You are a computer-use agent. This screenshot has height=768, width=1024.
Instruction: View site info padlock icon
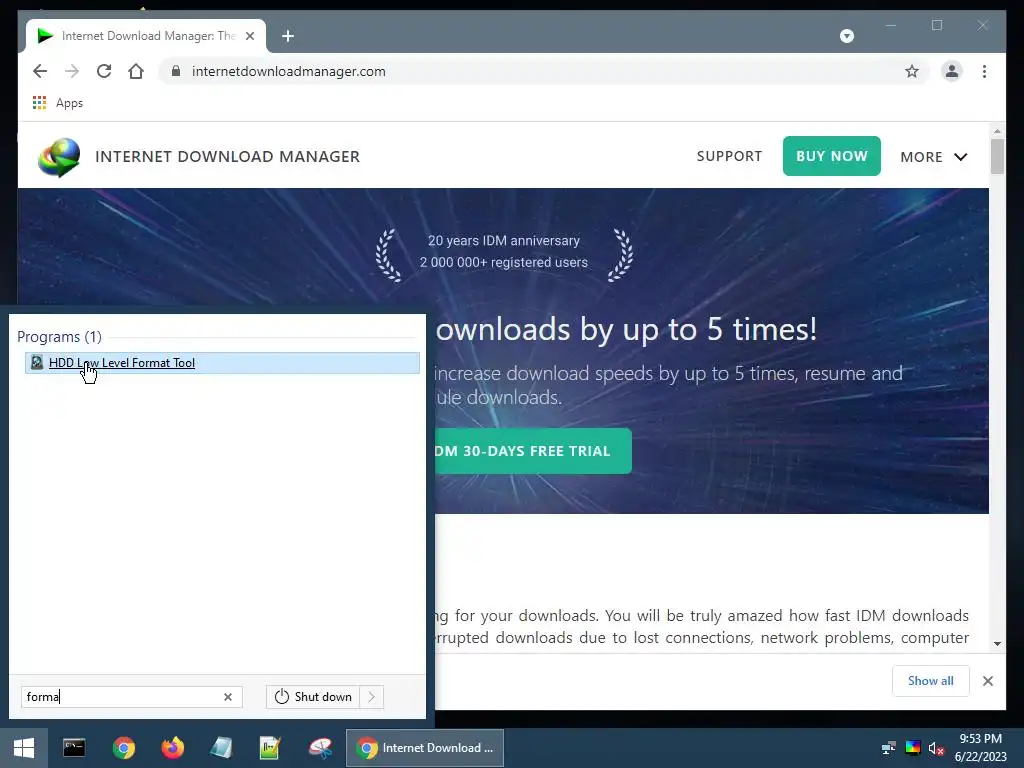click(x=176, y=71)
